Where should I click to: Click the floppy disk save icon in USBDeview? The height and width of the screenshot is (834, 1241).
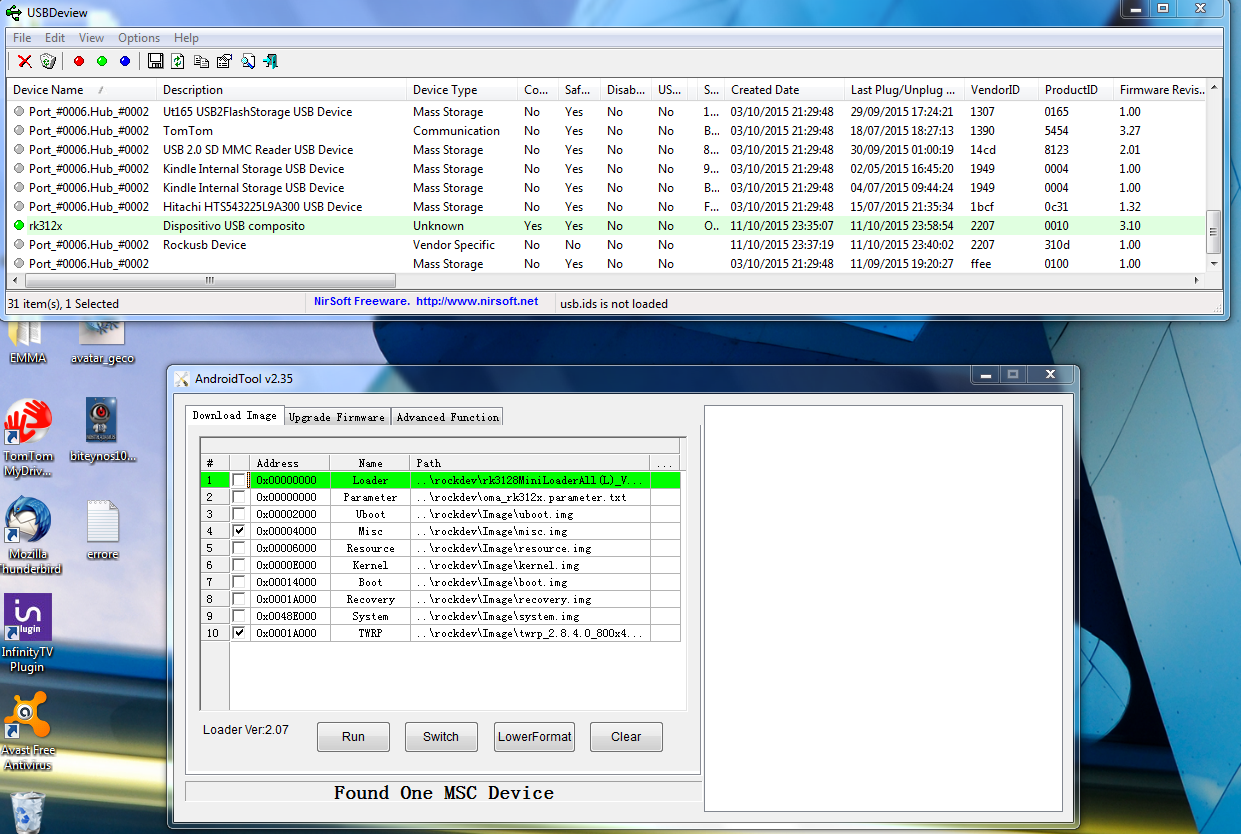click(x=155, y=62)
